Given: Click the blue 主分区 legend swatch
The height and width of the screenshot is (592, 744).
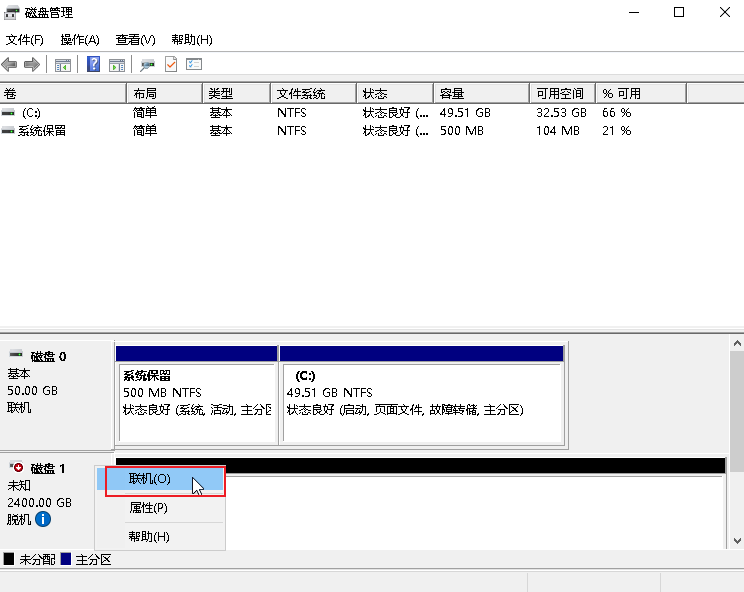Looking at the screenshot, I should click(x=65, y=559).
